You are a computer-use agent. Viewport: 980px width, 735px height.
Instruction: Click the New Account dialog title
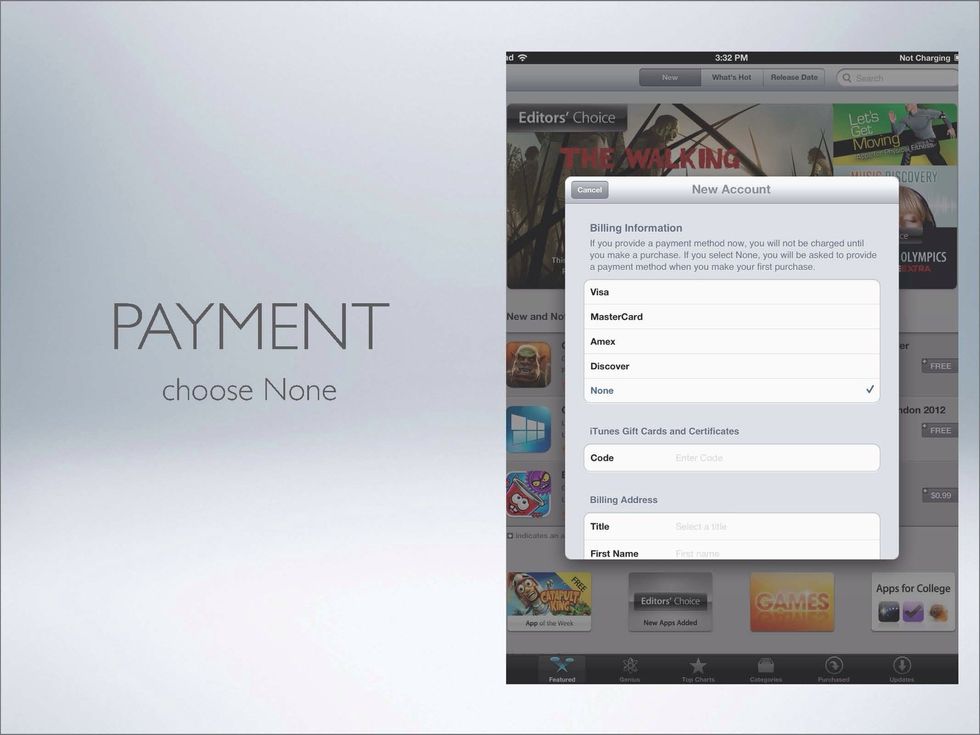[x=731, y=189]
